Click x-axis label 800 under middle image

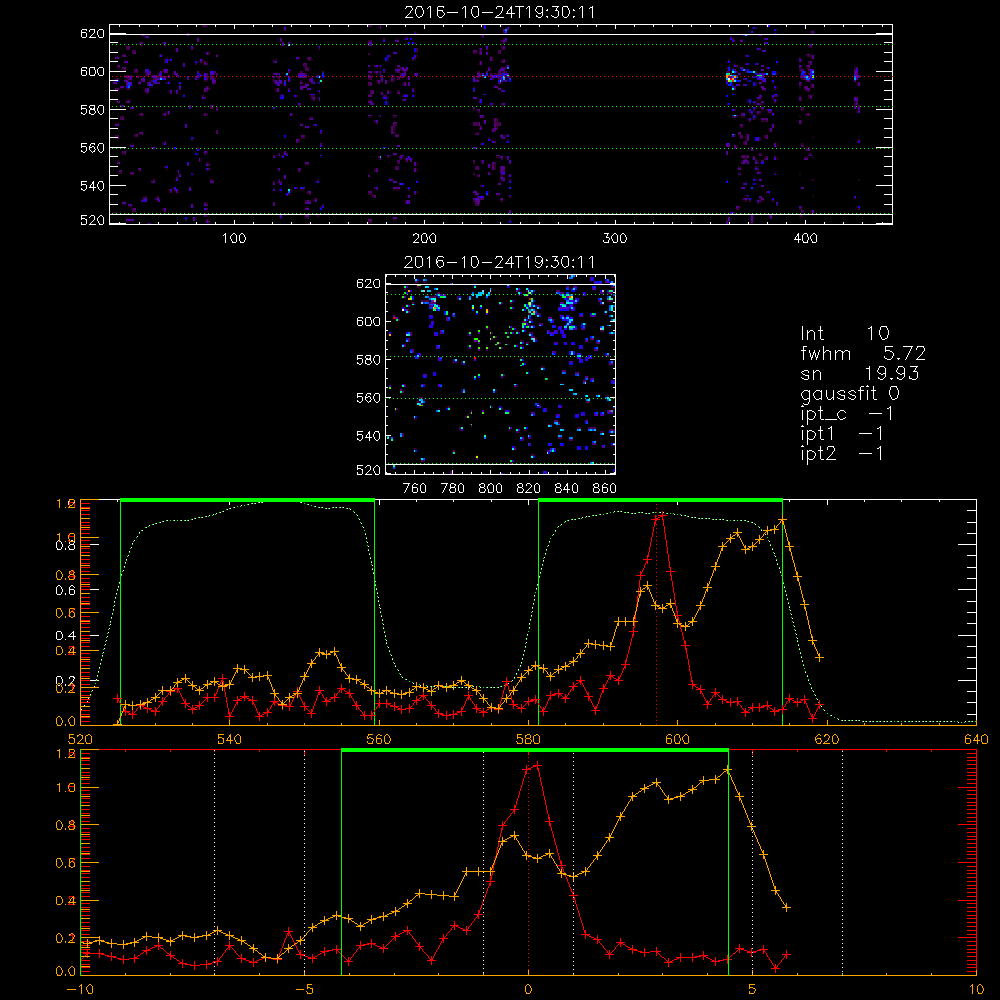point(490,489)
